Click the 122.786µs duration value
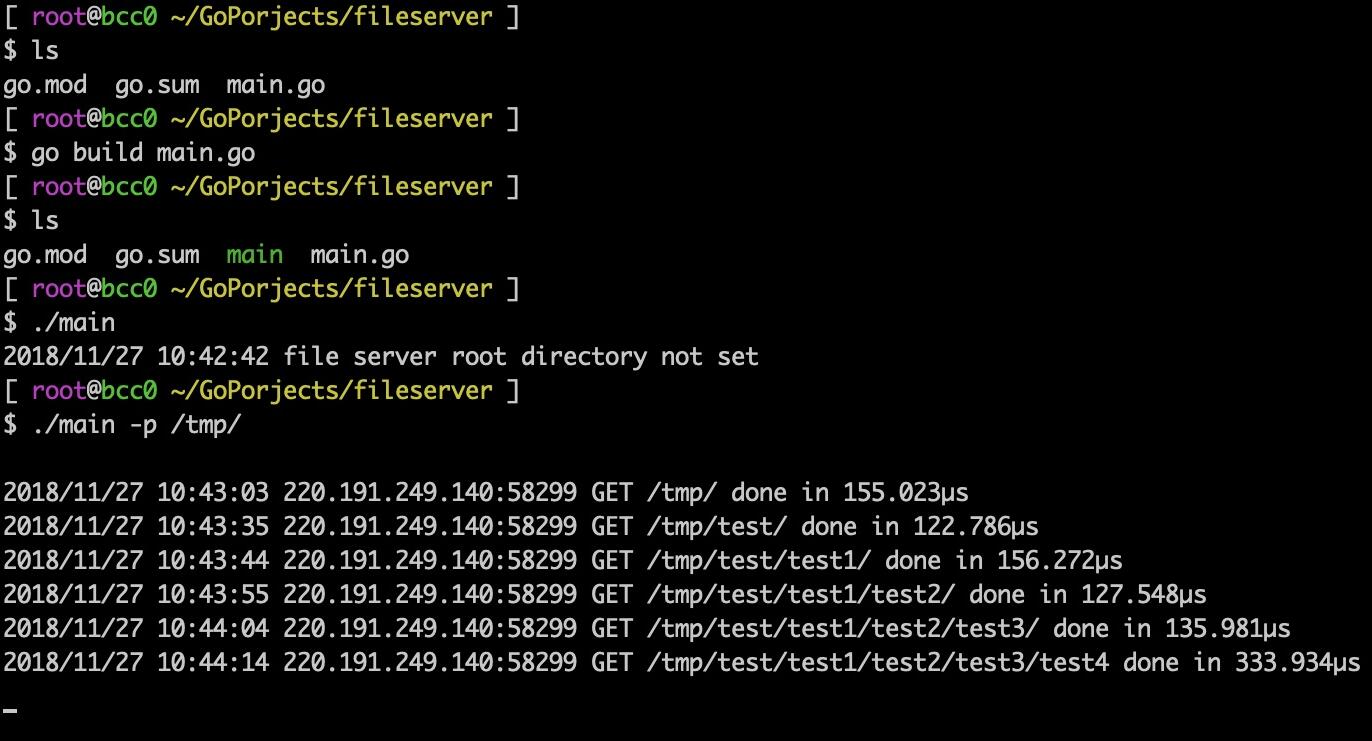This screenshot has height=741, width=1372. (975, 527)
